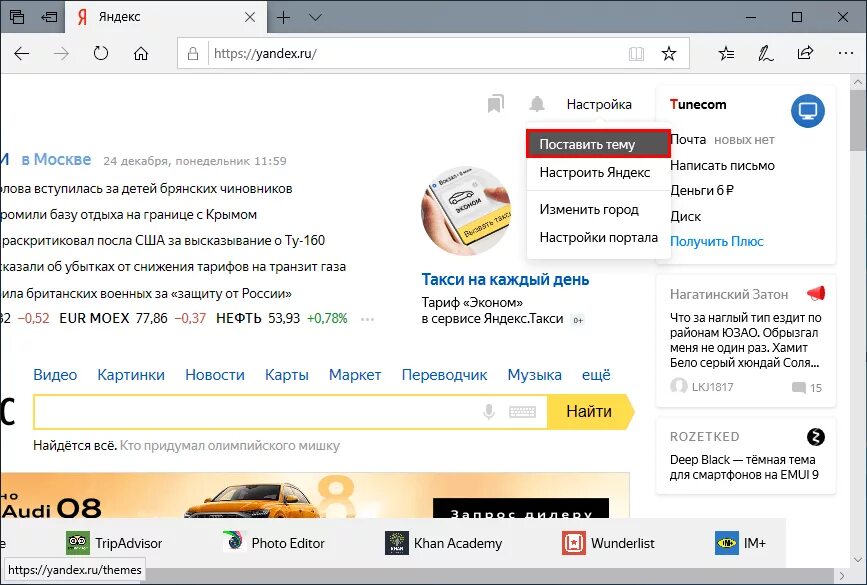Open the Маркет service tab
The height and width of the screenshot is (585, 867).
tap(355, 375)
